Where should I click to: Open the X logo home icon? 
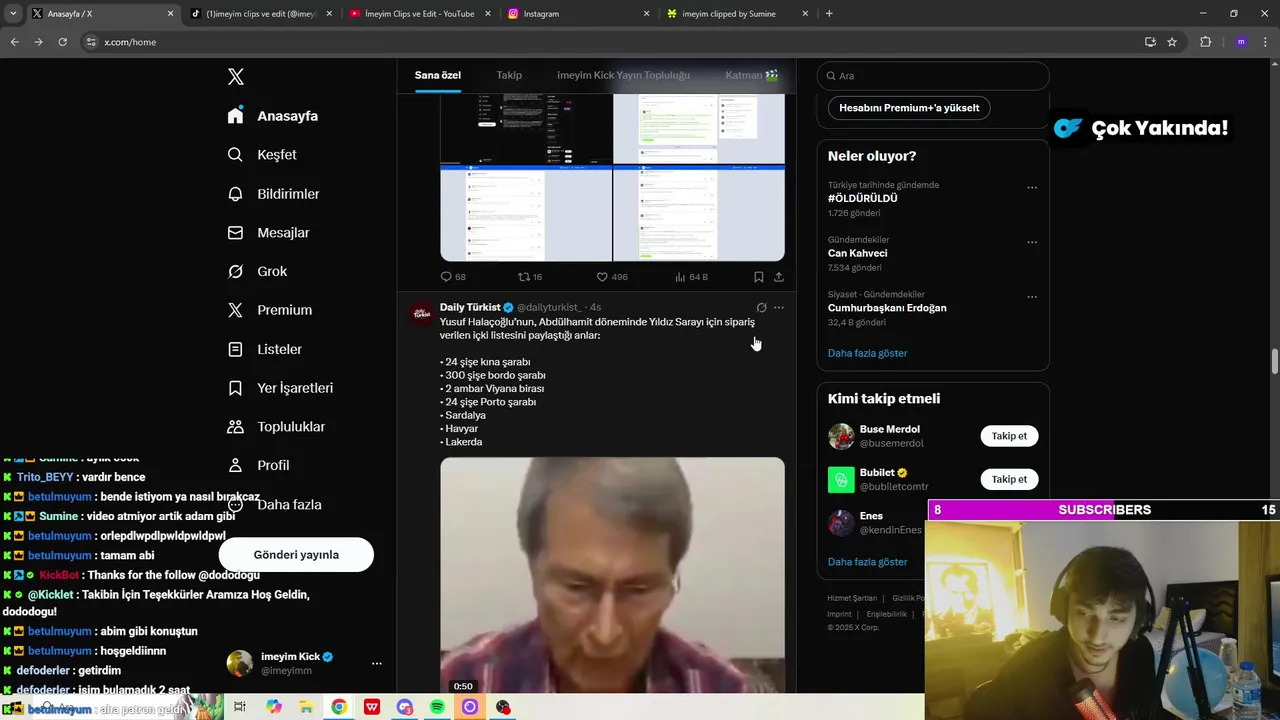(235, 77)
